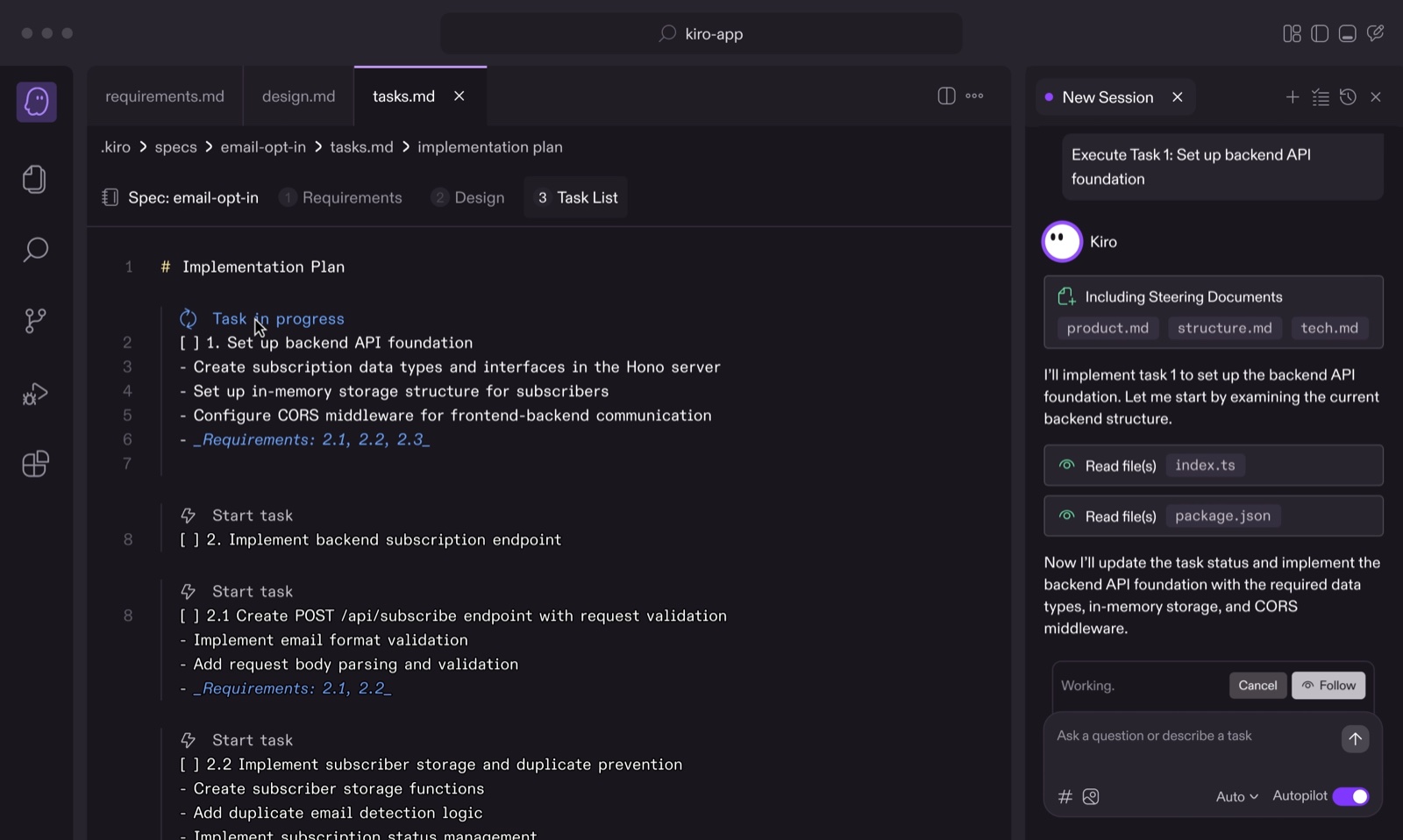Viewport: 1403px width, 840px height.
Task: Open the tech.md steering document chip
Action: (x=1329, y=328)
